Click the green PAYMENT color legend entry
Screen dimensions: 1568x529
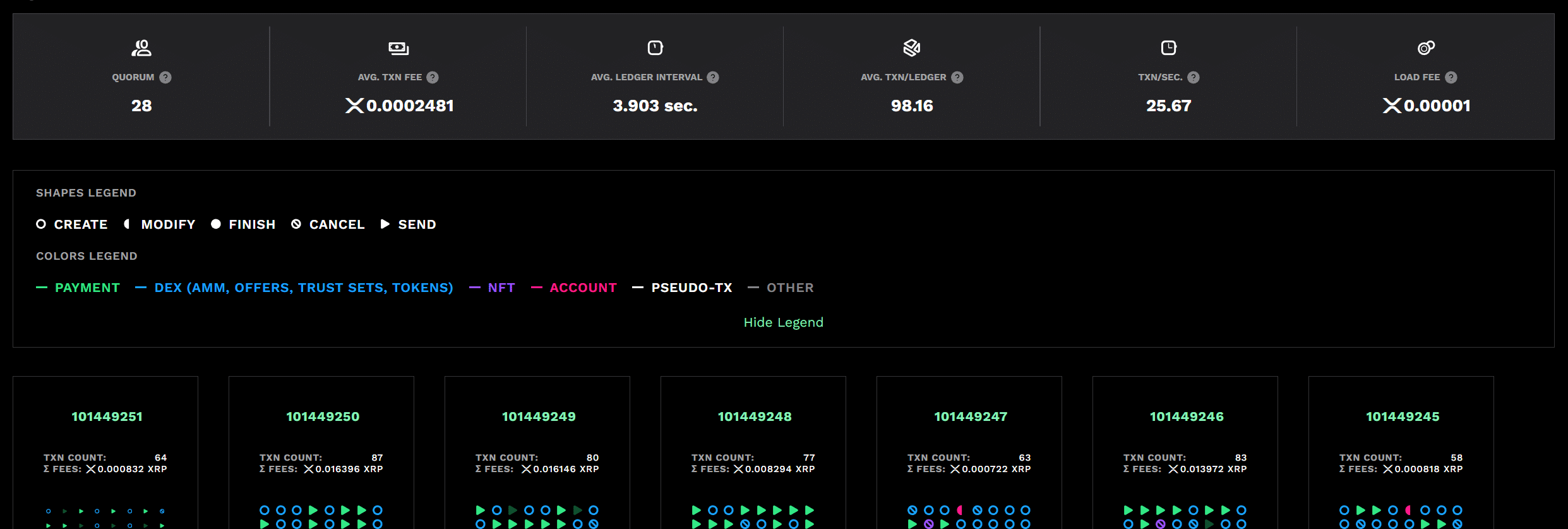[87, 288]
